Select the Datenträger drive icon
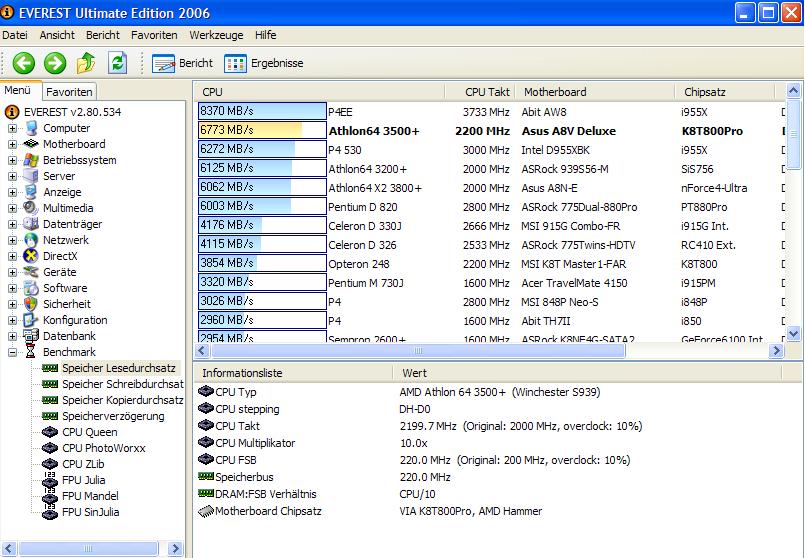Viewport: 805px width, 558px height. [31, 224]
